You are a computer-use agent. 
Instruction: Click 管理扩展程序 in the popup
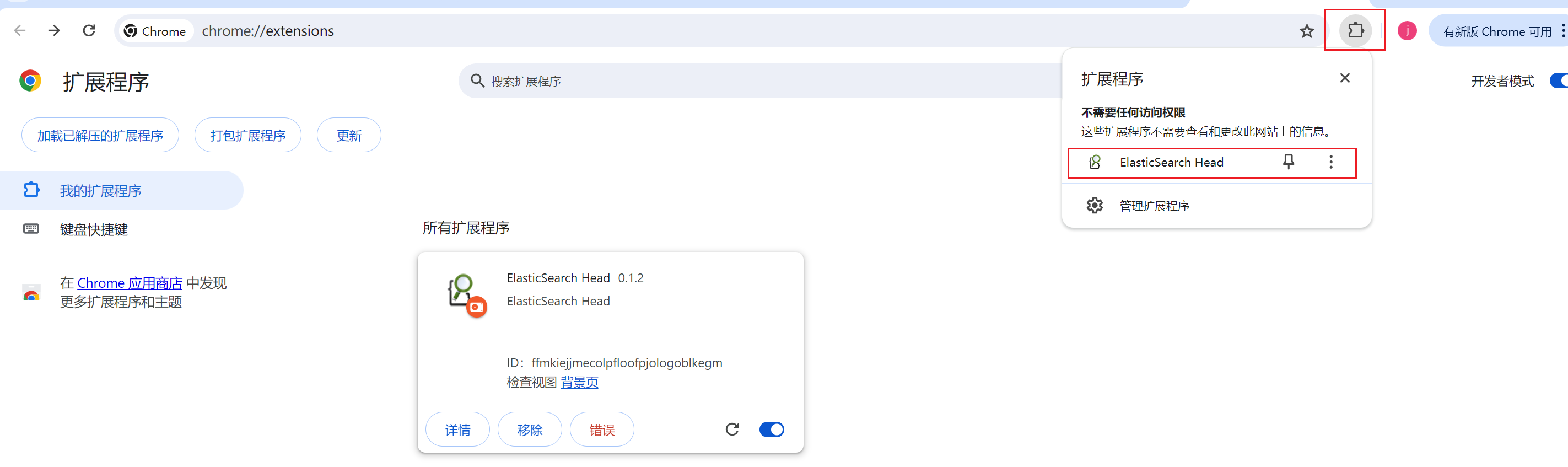[x=1216, y=206]
